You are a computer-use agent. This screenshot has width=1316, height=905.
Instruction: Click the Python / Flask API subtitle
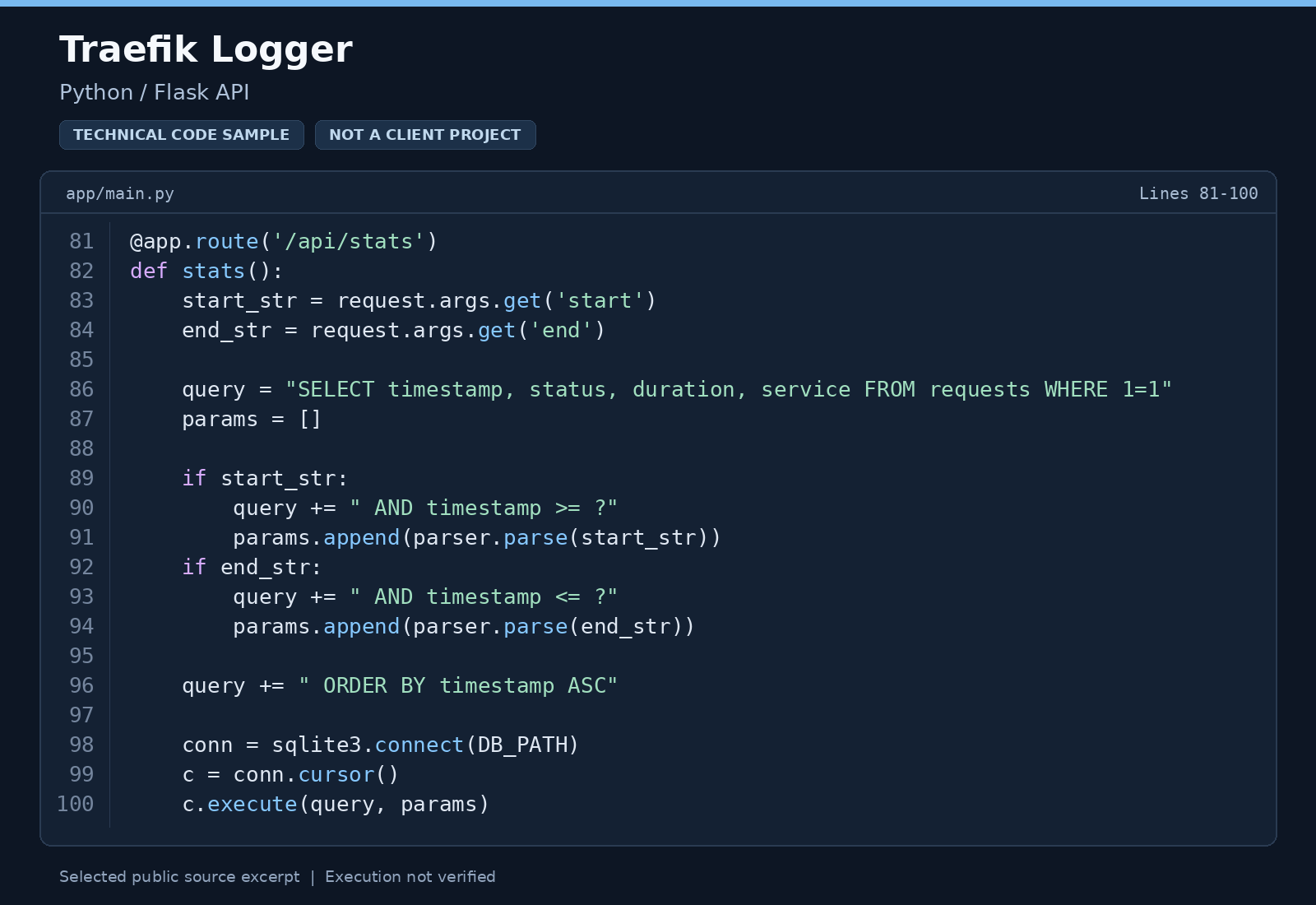[x=155, y=92]
